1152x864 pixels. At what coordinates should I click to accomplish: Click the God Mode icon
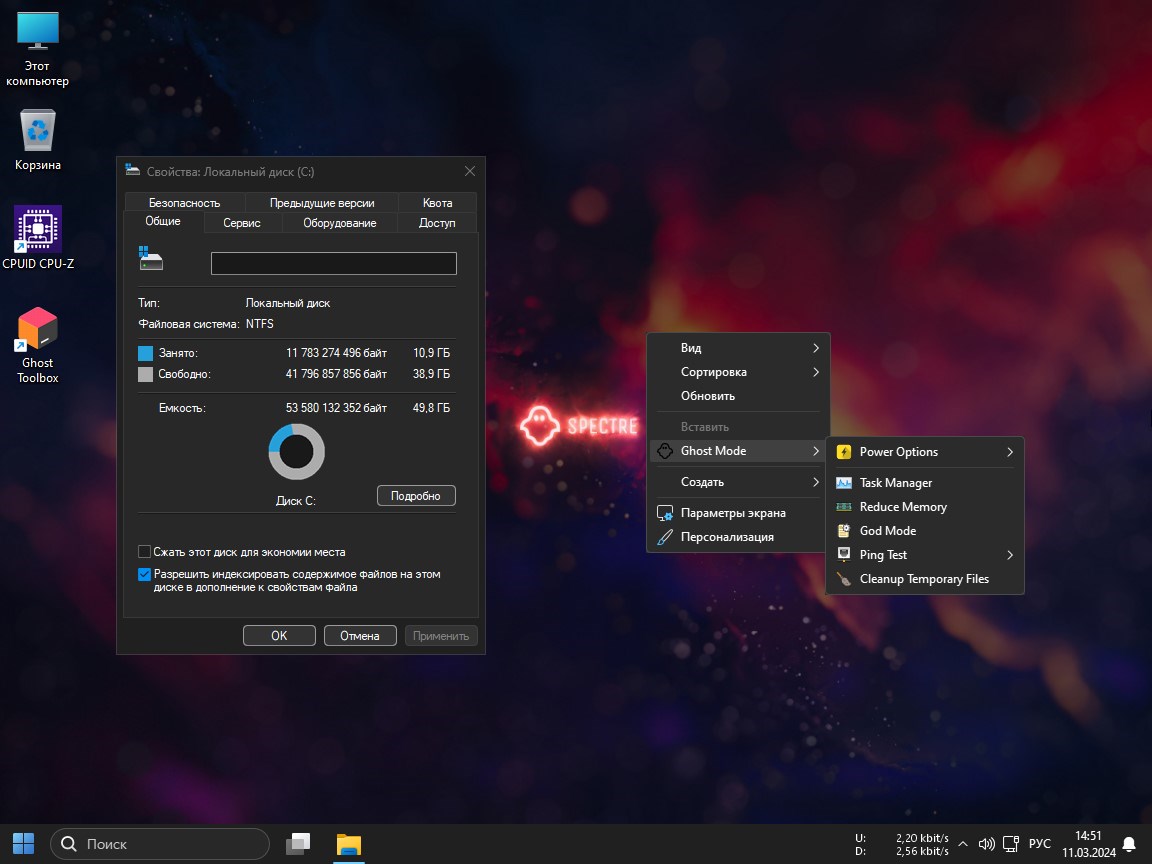(x=844, y=530)
